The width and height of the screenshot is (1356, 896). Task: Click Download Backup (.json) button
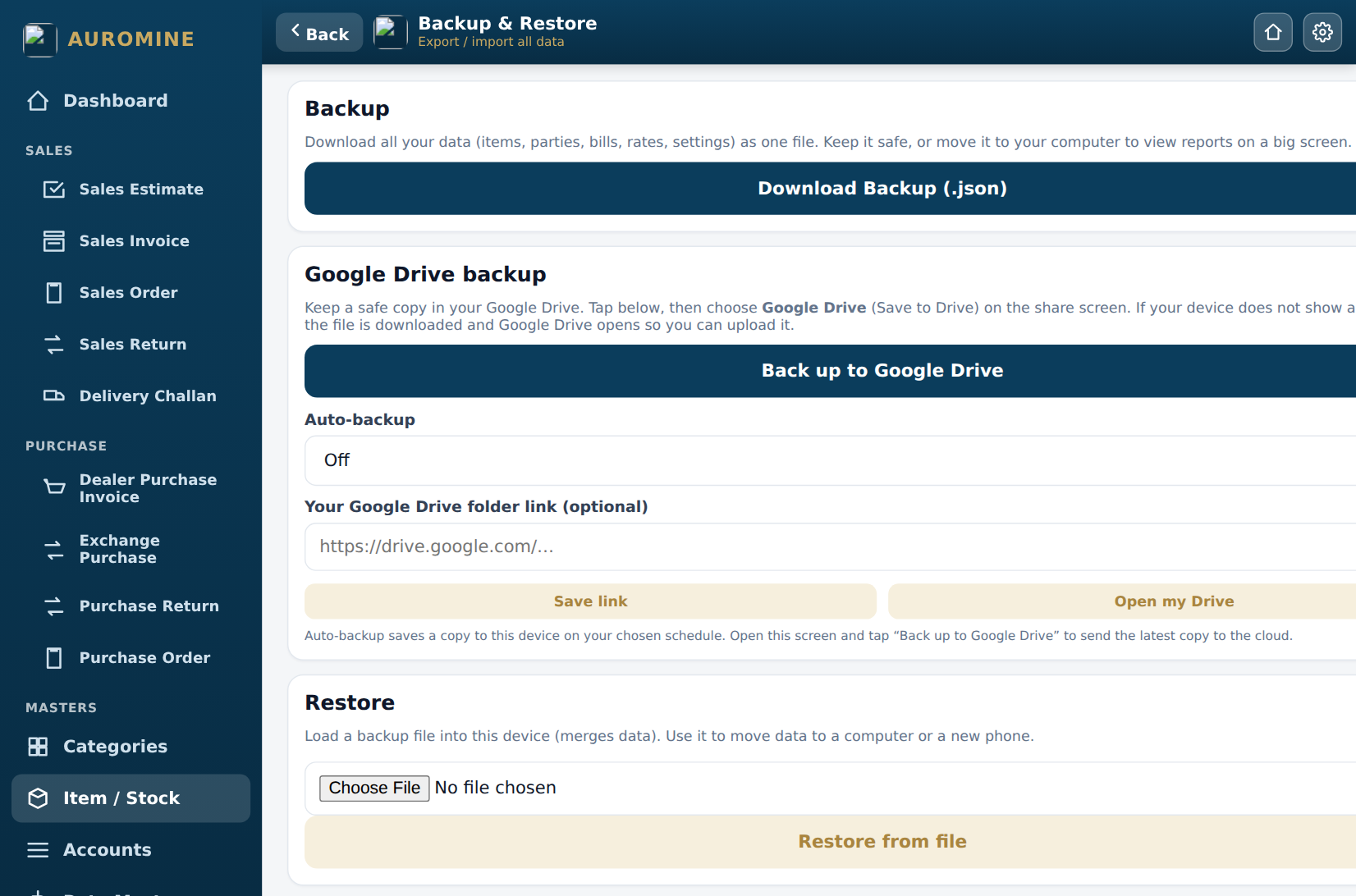(x=830, y=189)
